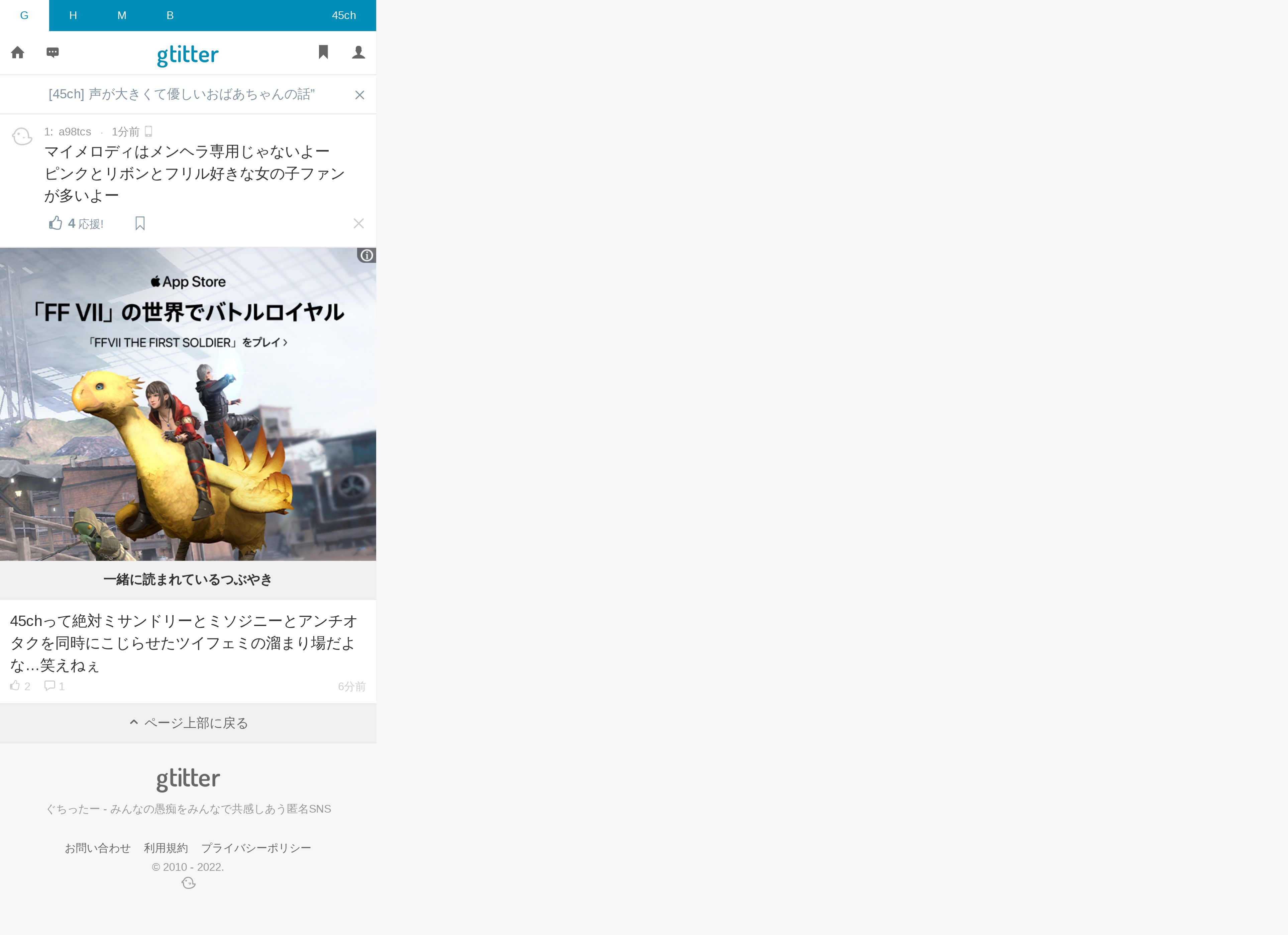Click the mobile device icon beside 1分前
Viewport: 1288px width, 935px height.
[x=149, y=131]
